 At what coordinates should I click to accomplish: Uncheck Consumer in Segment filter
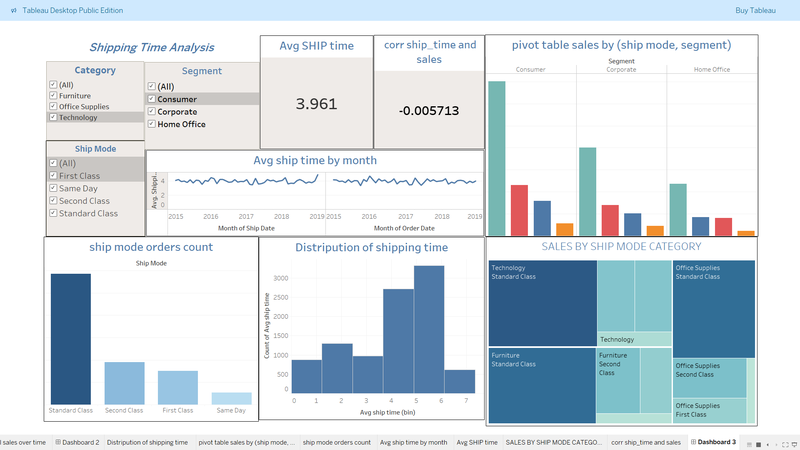[151, 100]
